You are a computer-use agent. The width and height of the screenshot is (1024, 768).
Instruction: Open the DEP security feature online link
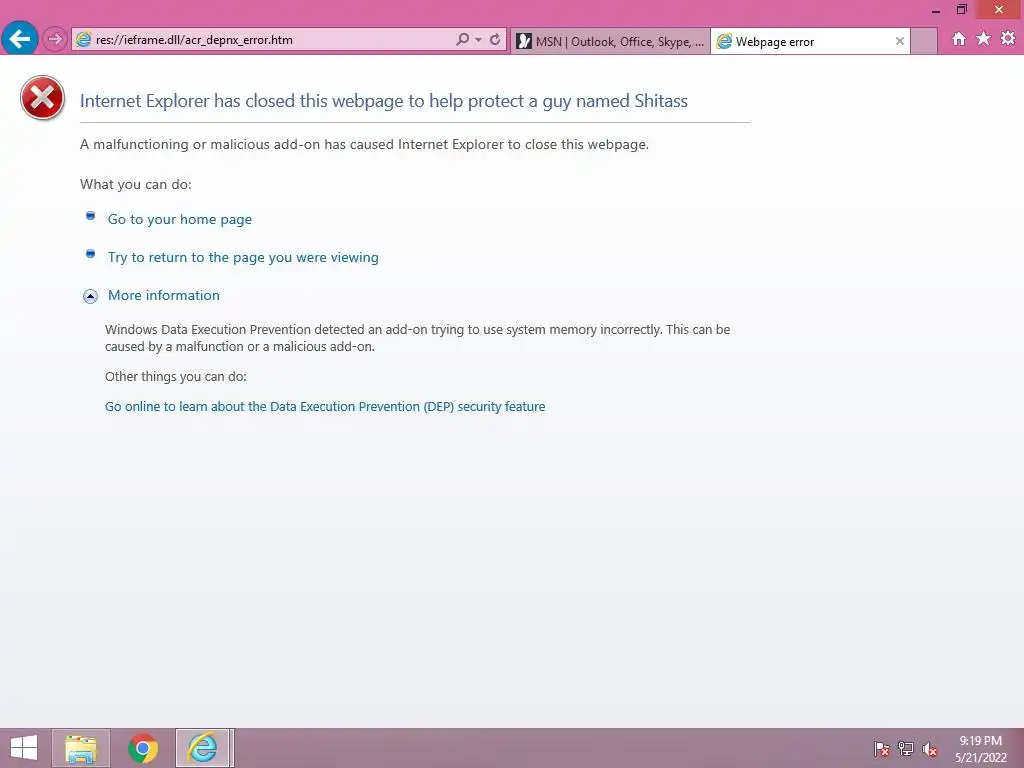point(325,406)
